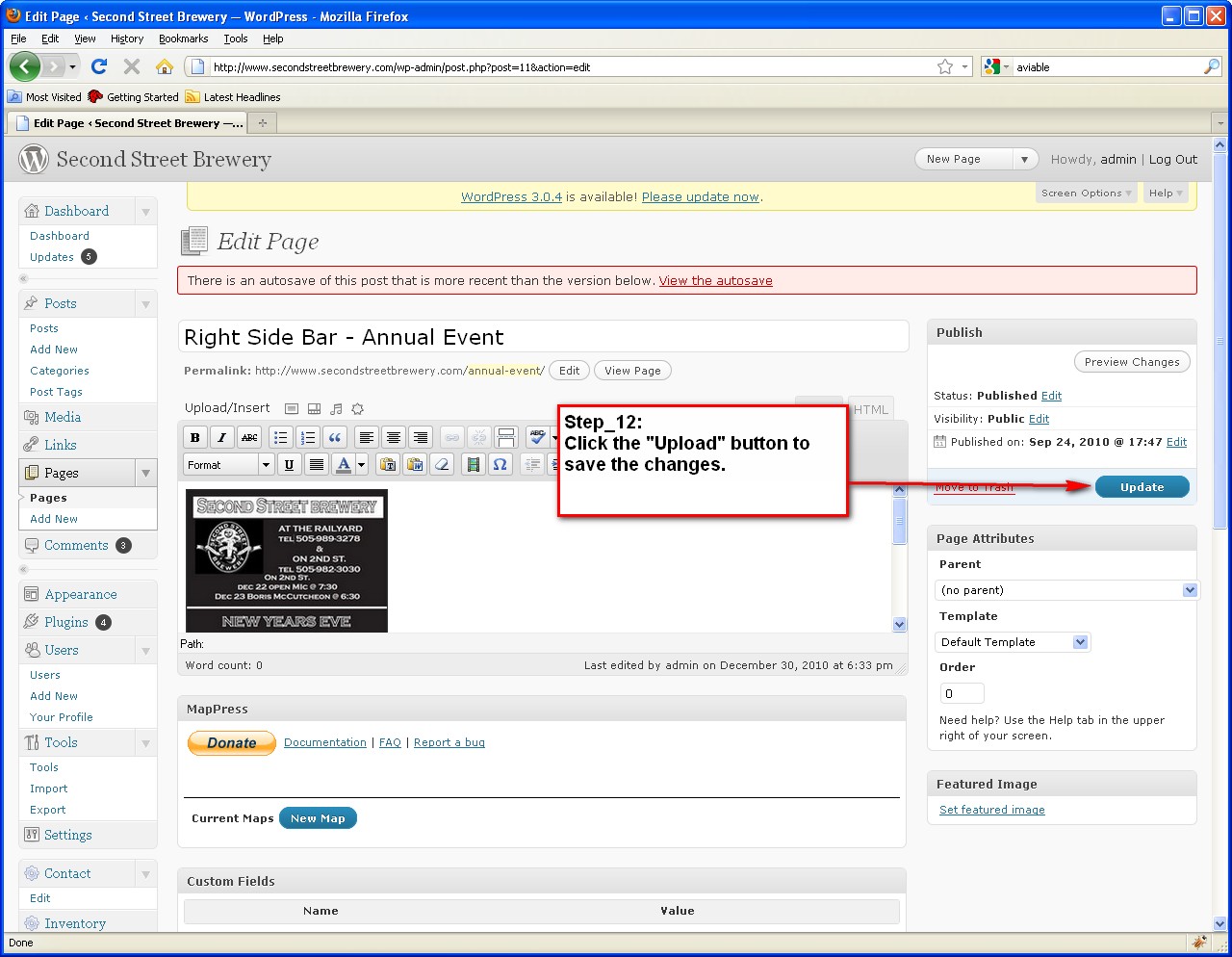Image resolution: width=1232 pixels, height=957 pixels.
Task: Click the View Page button
Action: [x=632, y=371]
